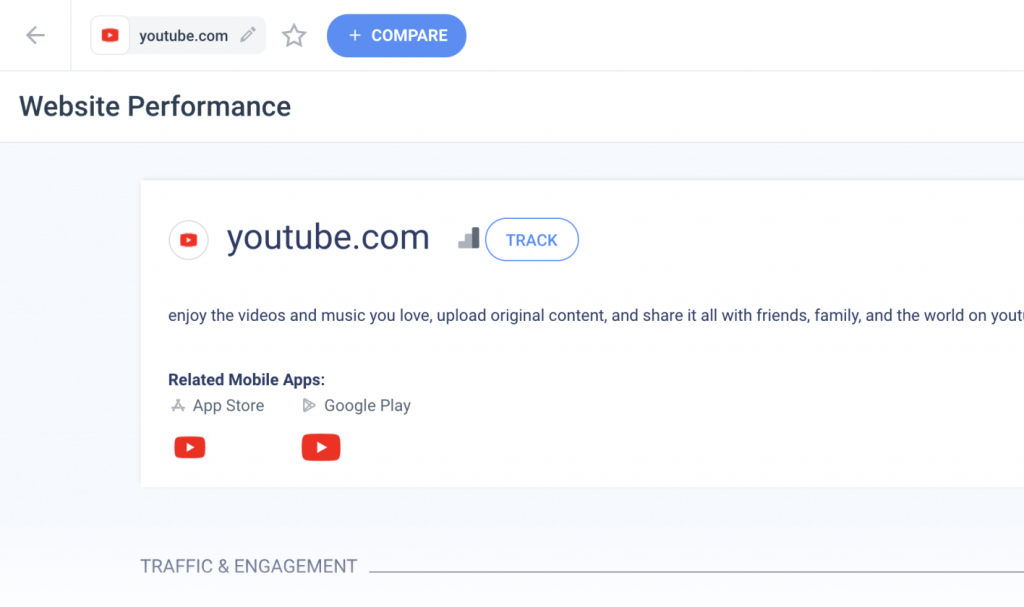Click the large youtube.com title
The image size is (1024, 607).
point(328,239)
